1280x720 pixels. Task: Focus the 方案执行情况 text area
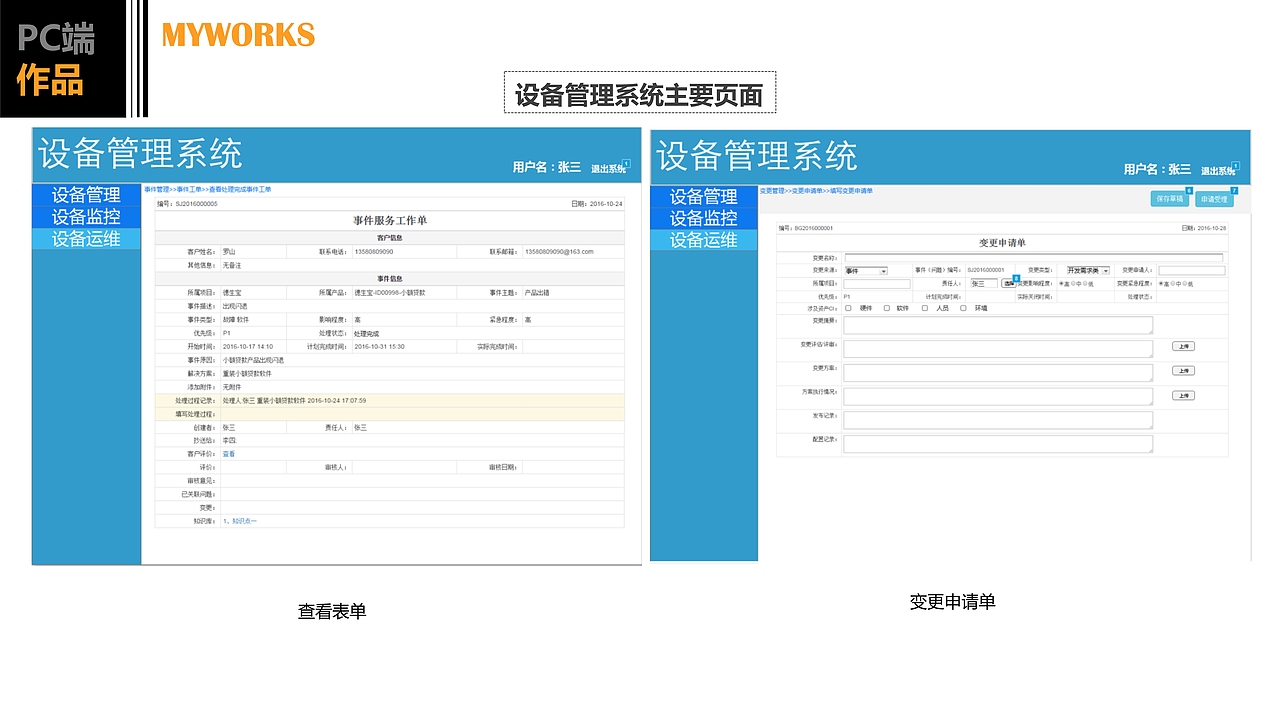[x=998, y=397]
